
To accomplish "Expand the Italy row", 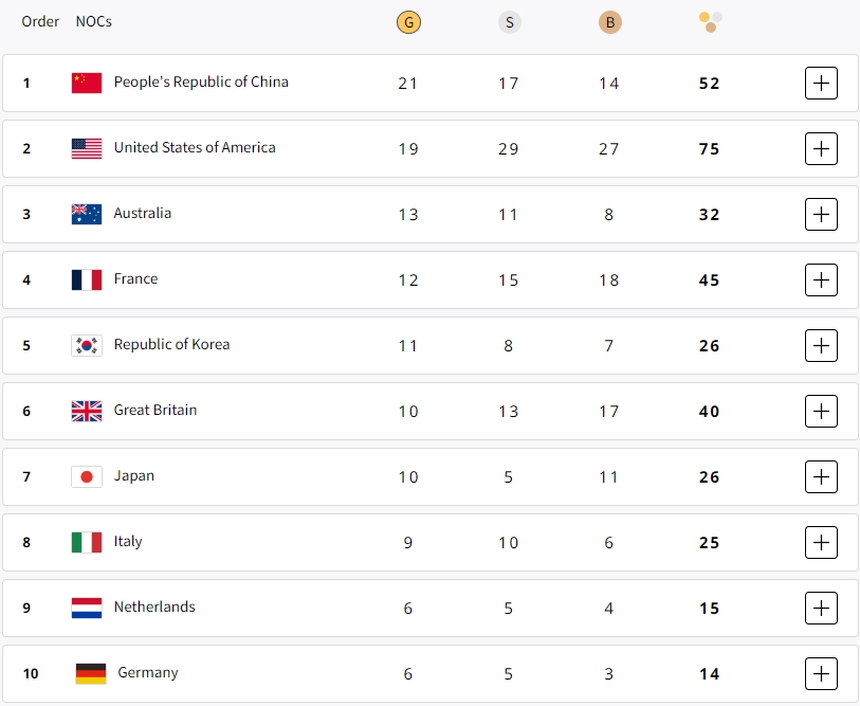I will pyautogui.click(x=821, y=542).
